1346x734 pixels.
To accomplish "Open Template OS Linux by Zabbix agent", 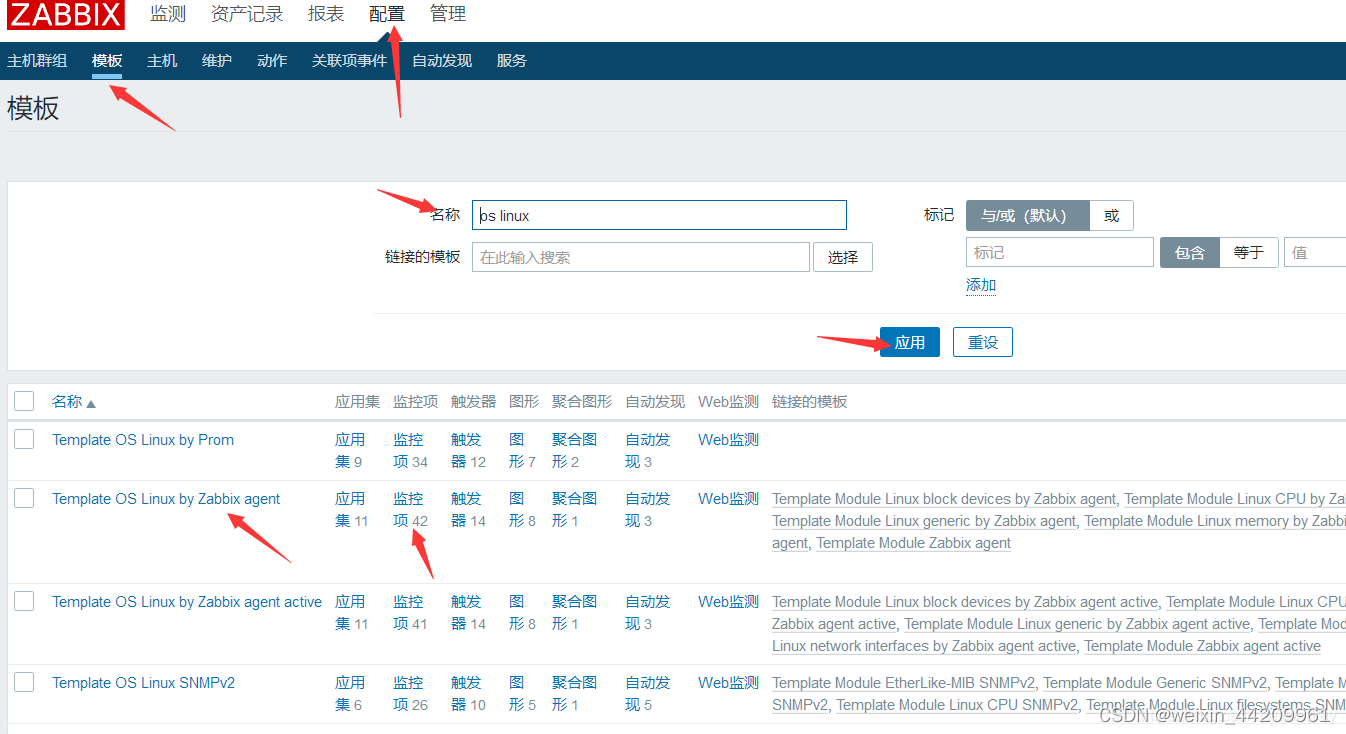I will (166, 499).
